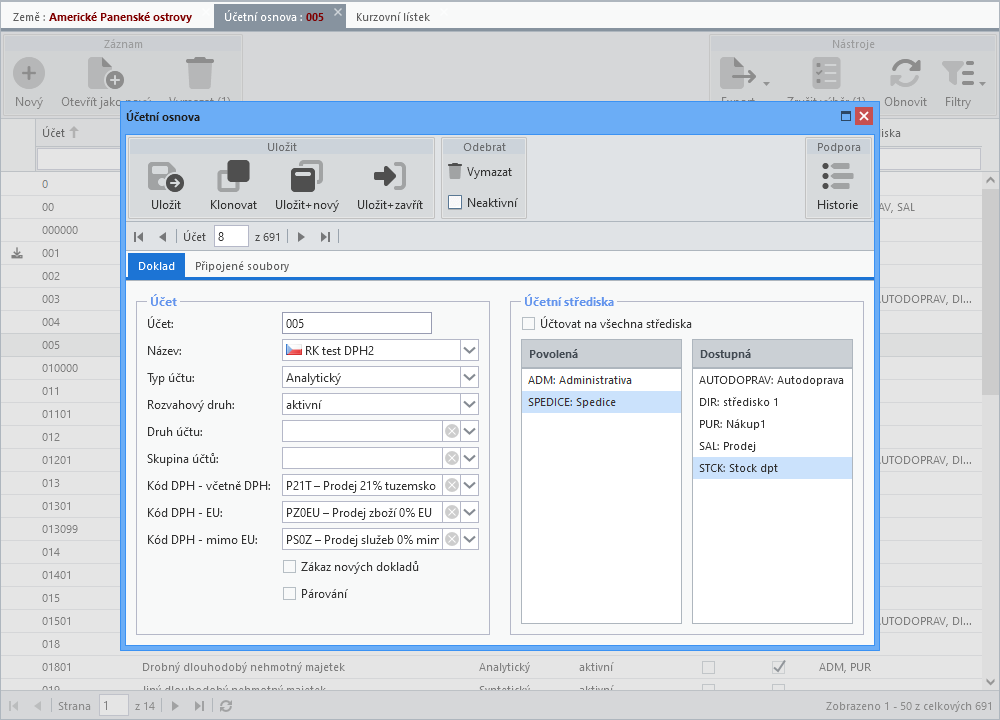
Task: Select STCK: Stock dpt in Dostupná list
Action: [x=772, y=468]
